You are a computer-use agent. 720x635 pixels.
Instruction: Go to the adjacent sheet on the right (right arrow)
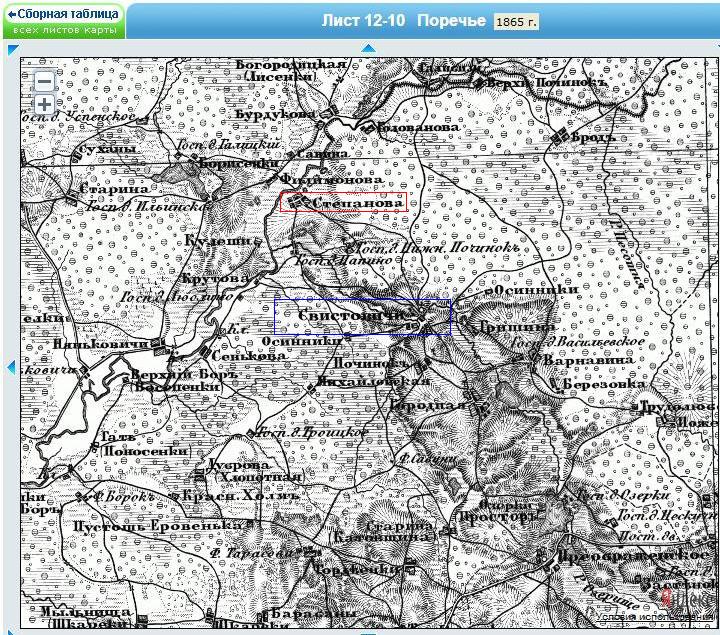(x=714, y=368)
